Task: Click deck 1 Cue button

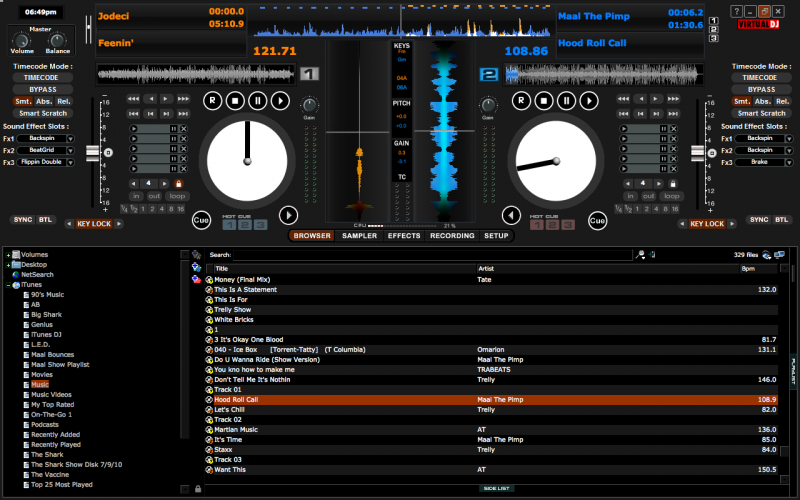Action: 202,220
